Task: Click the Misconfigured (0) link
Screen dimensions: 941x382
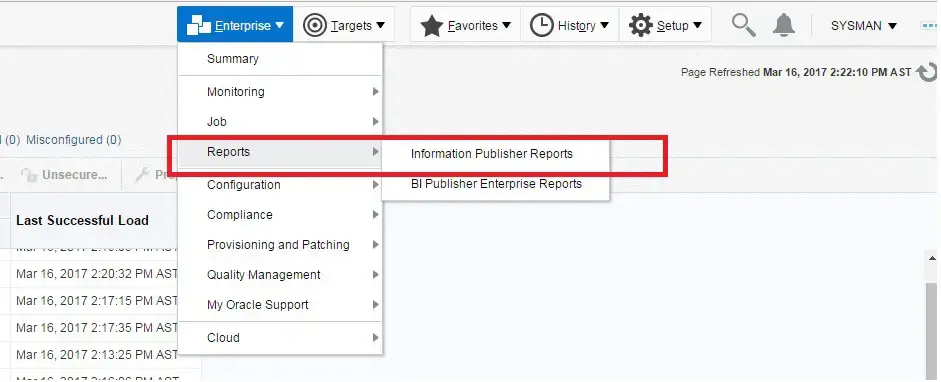Action: click(x=73, y=140)
